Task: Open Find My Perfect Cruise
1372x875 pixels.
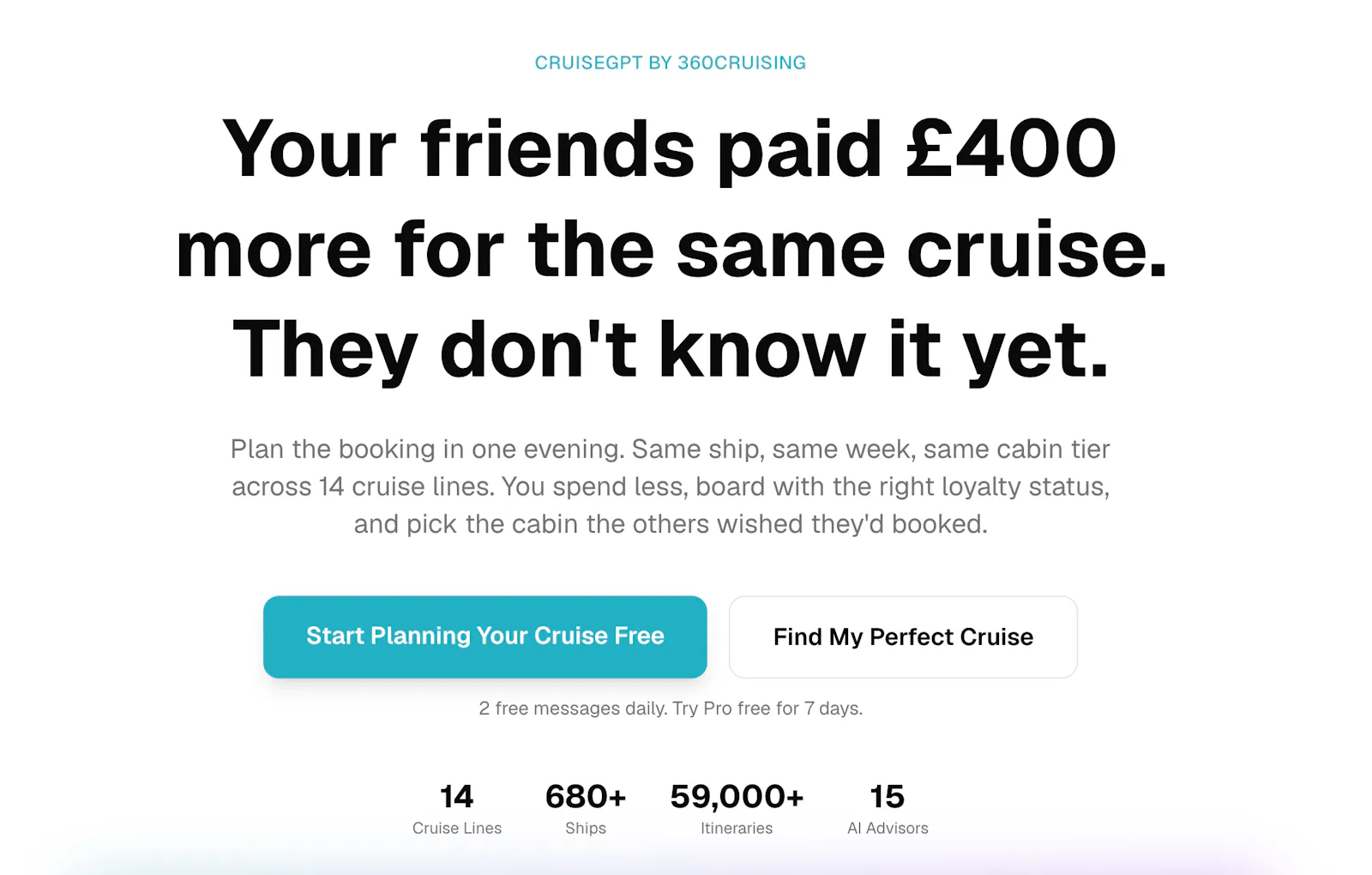Action: [x=903, y=637]
